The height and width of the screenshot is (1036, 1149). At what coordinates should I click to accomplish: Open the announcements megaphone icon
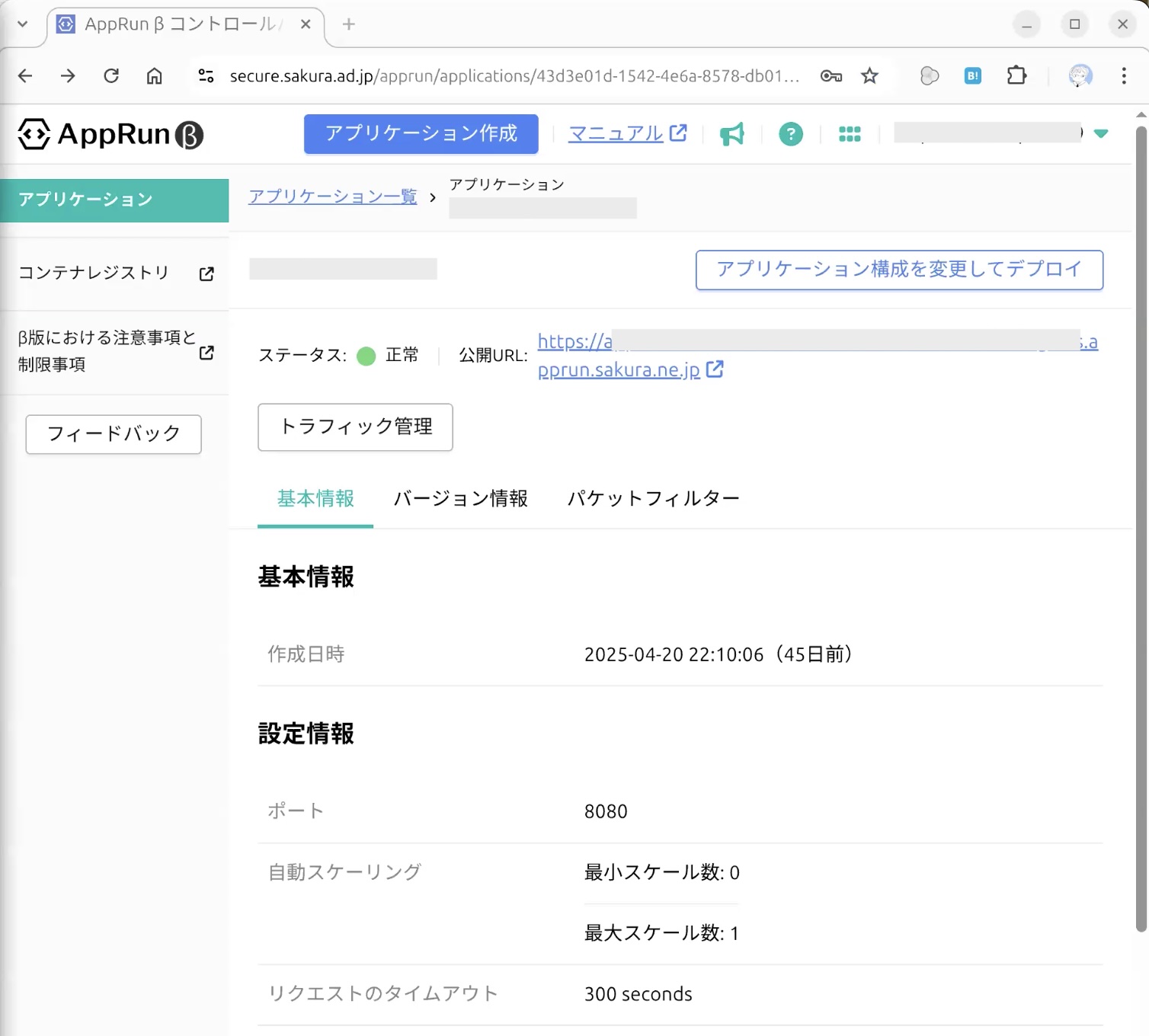click(x=732, y=134)
